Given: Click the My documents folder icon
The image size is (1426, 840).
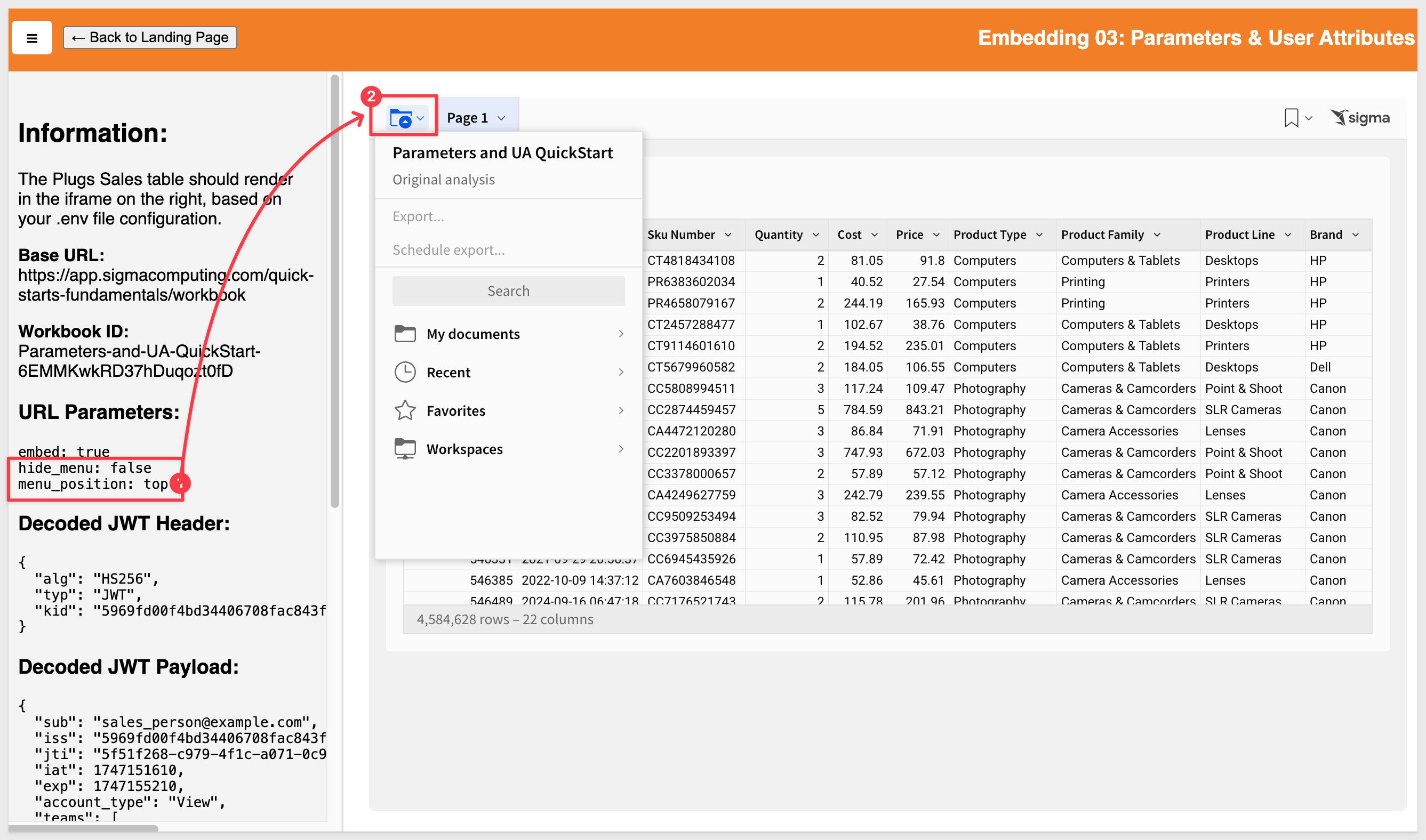Looking at the screenshot, I should click(405, 334).
